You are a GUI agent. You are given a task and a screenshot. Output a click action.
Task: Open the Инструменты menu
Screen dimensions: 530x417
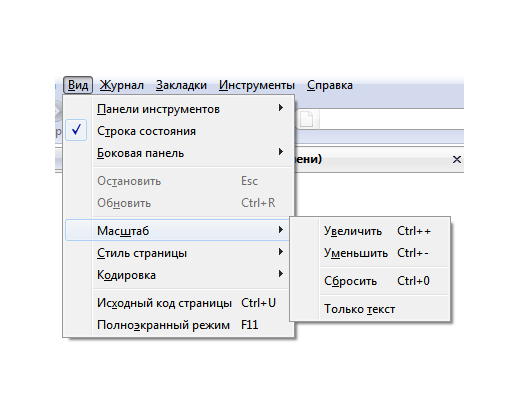coord(257,85)
